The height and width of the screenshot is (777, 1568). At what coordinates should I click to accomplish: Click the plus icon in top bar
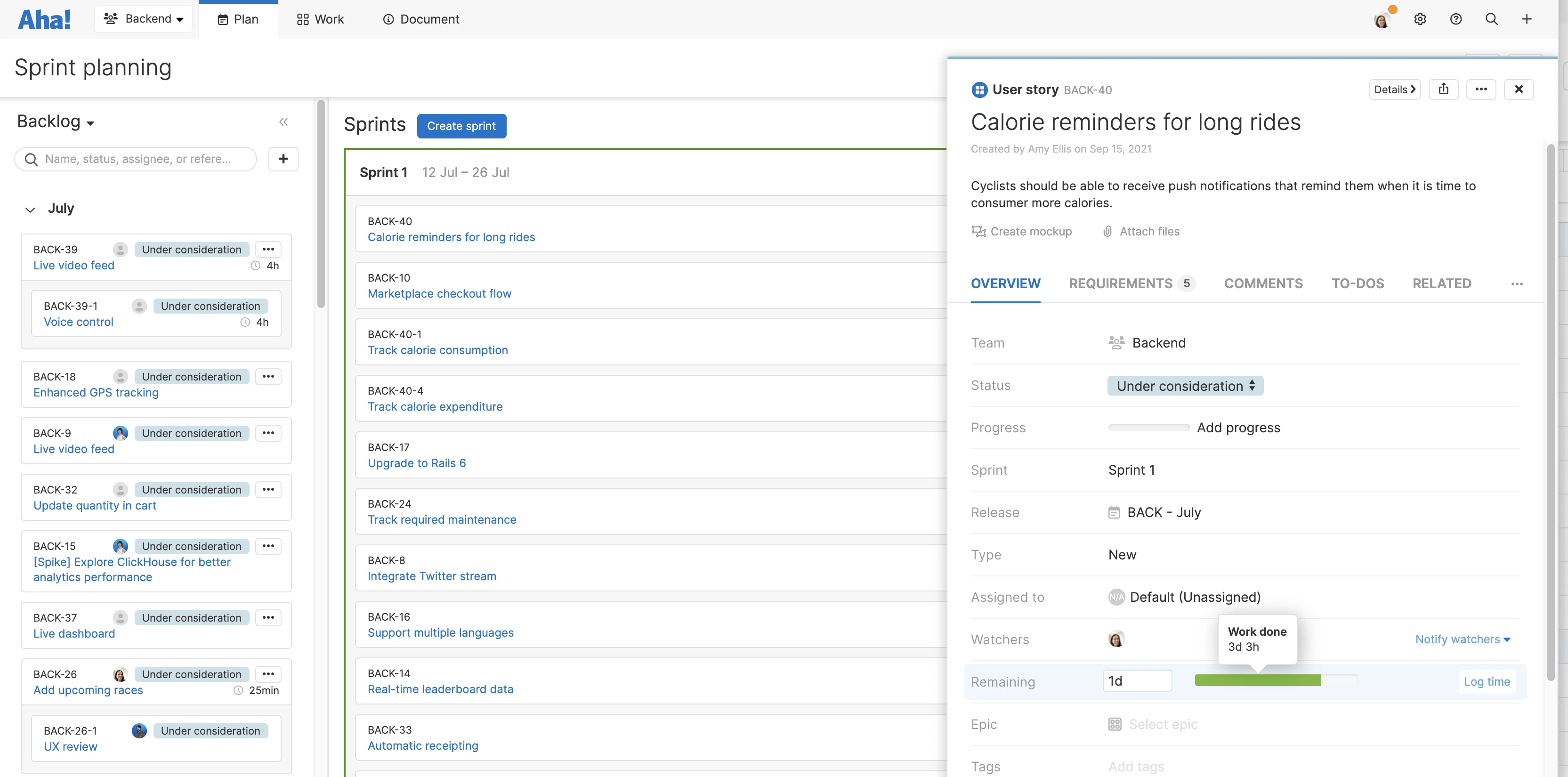pyautogui.click(x=1527, y=19)
